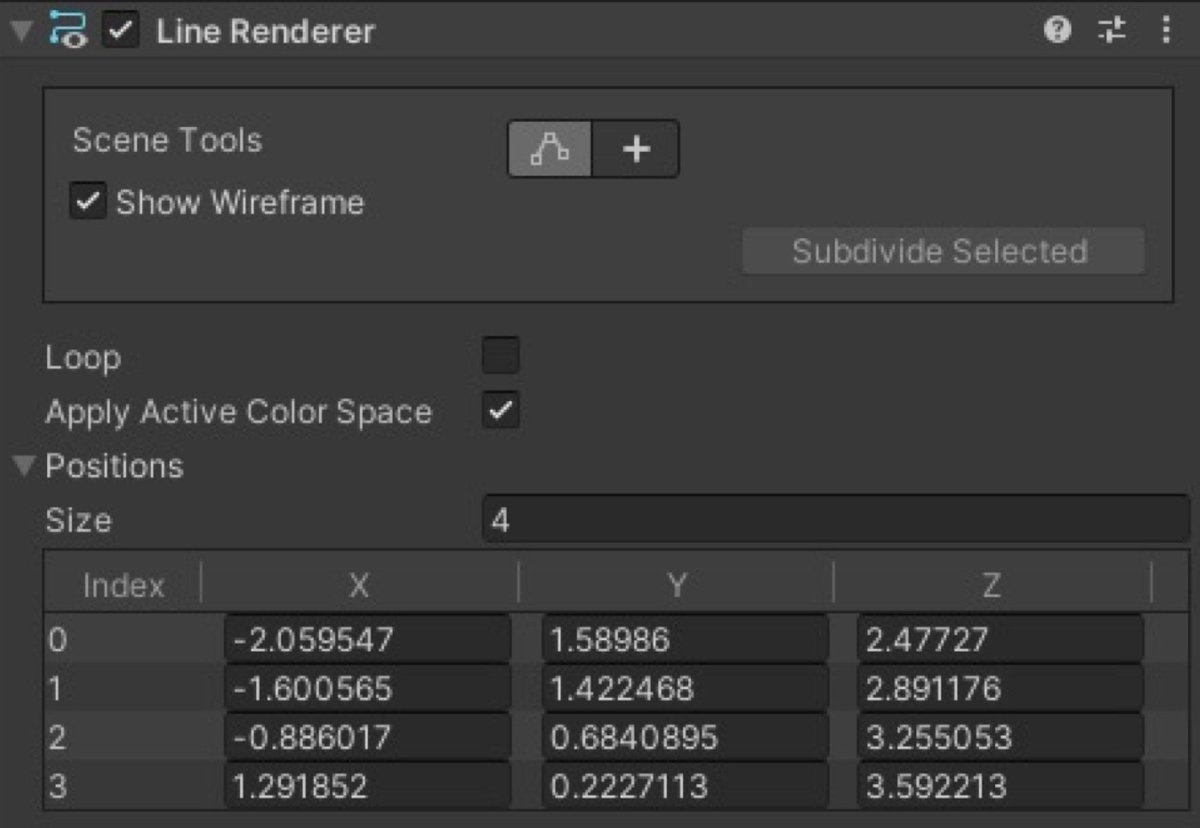Screen dimensions: 1200x828
Task: Collapse the Line Renderer component
Action: [18, 31]
